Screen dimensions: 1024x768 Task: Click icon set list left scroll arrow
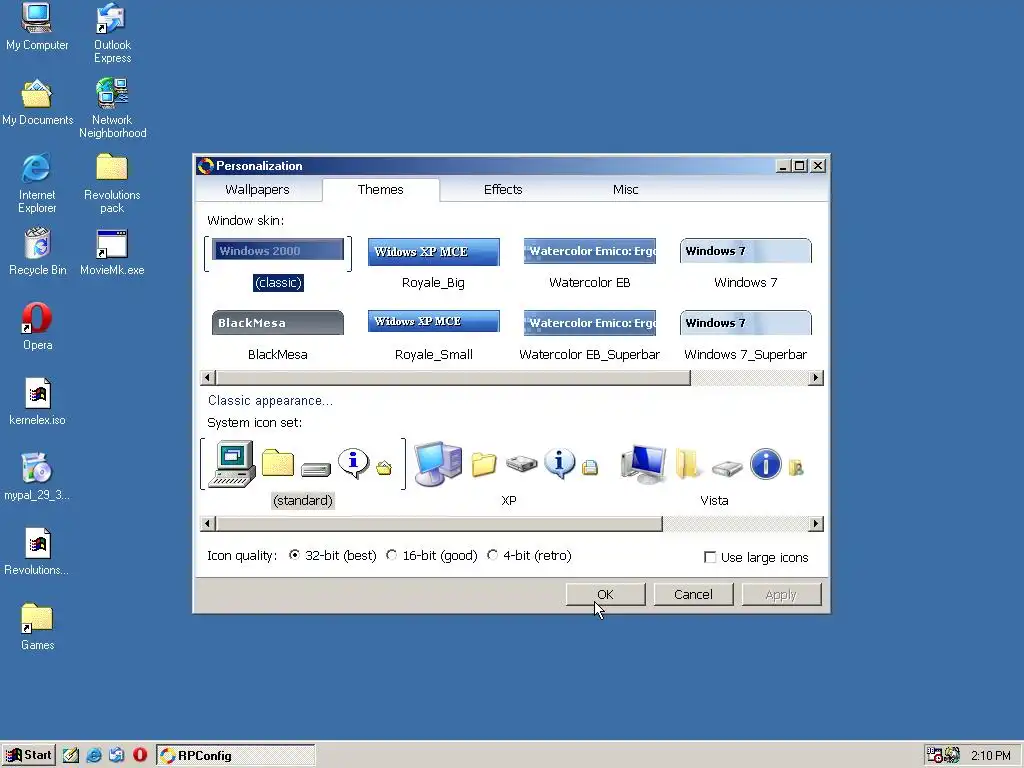pyautogui.click(x=208, y=524)
